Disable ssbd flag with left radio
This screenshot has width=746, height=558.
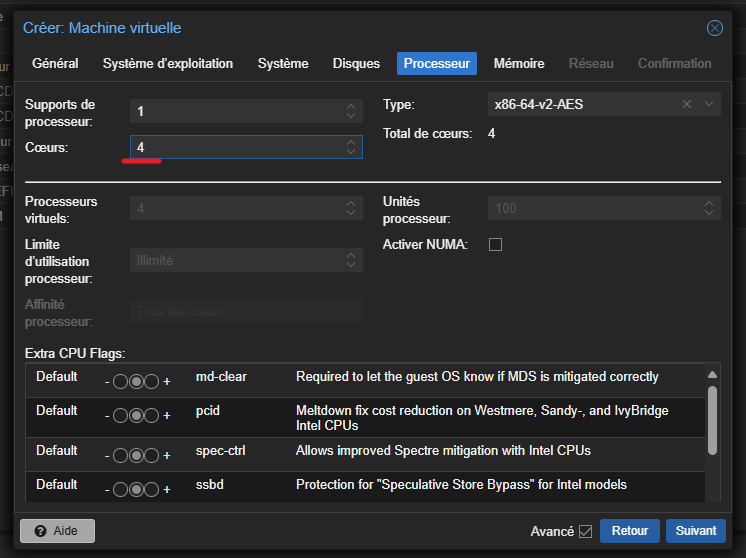(120, 489)
